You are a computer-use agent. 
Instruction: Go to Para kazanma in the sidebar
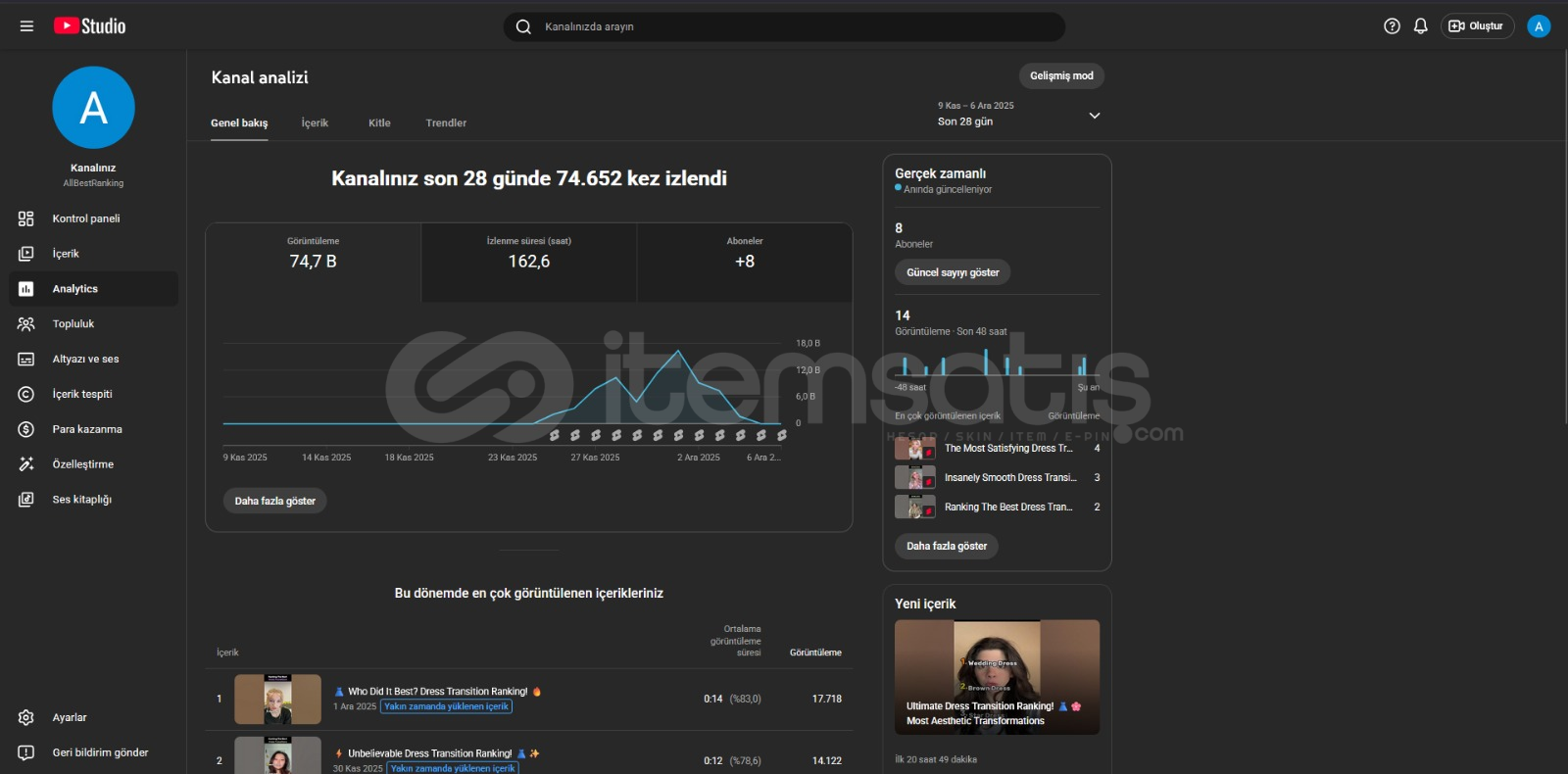coord(87,429)
